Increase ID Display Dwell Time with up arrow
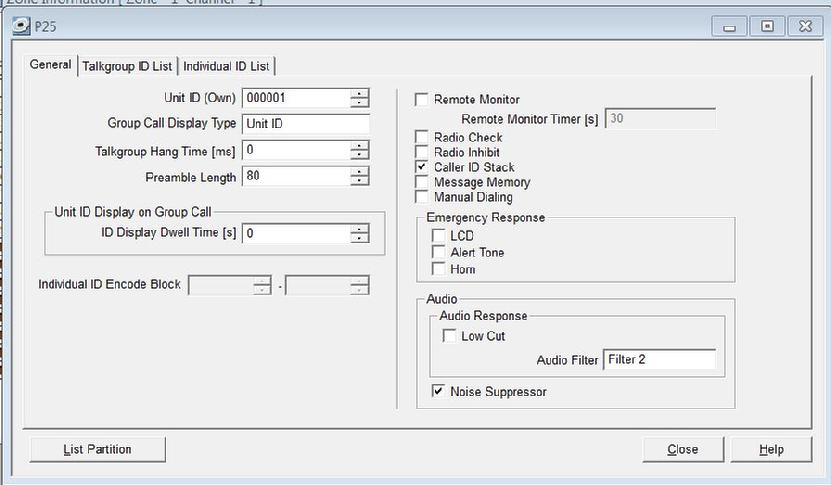 pos(359,229)
